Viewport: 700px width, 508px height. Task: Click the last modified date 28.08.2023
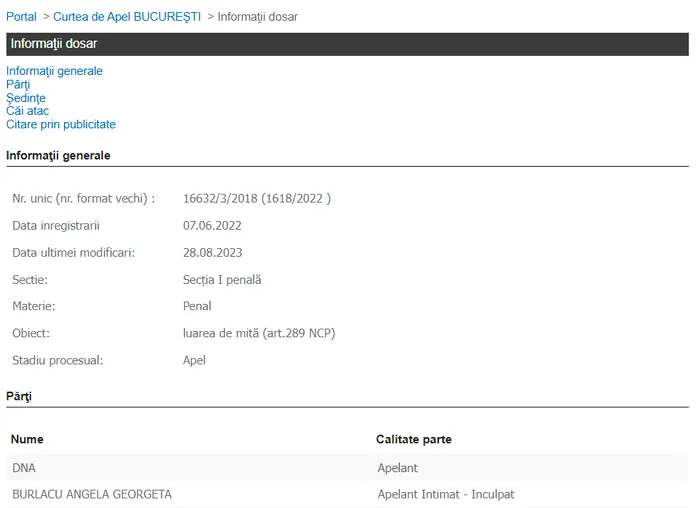point(212,253)
